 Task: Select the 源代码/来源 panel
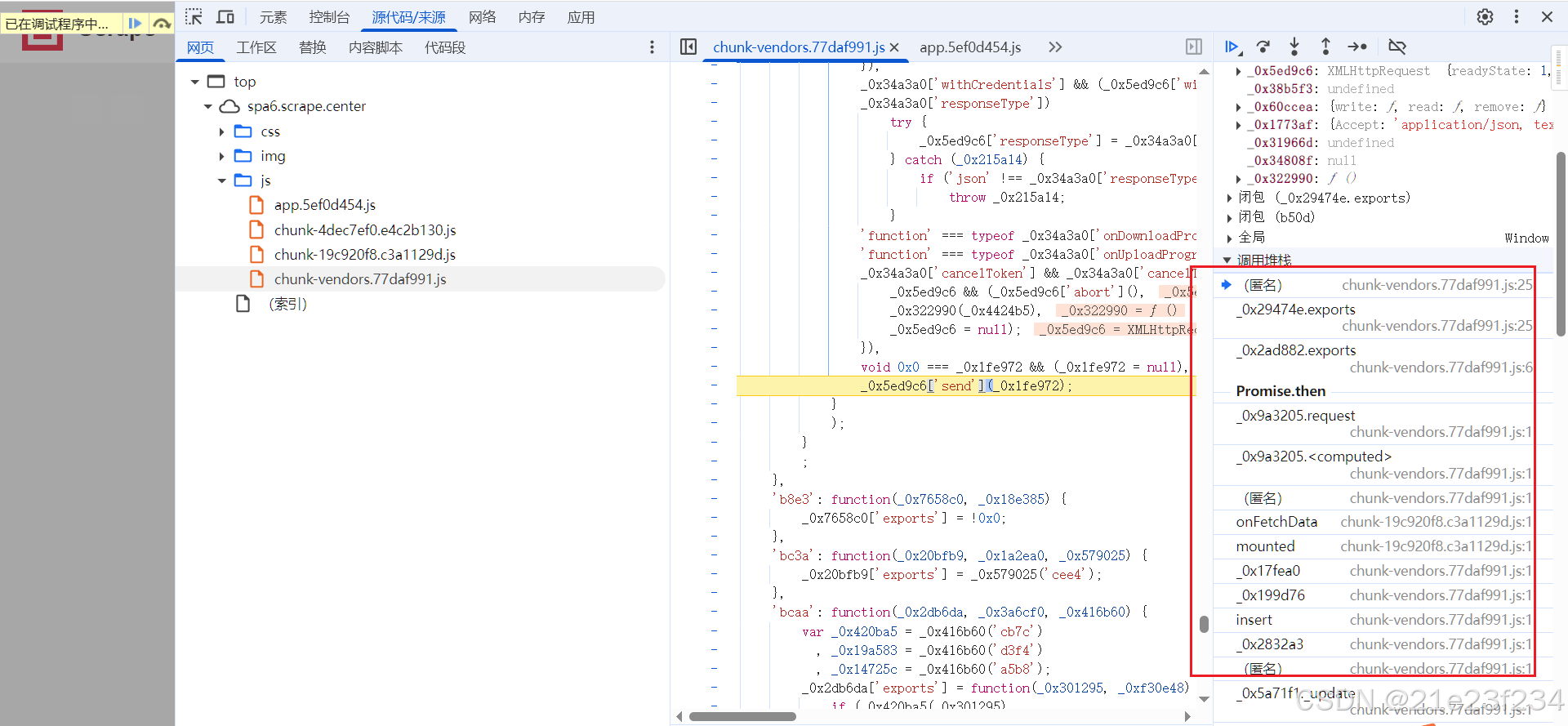(408, 17)
